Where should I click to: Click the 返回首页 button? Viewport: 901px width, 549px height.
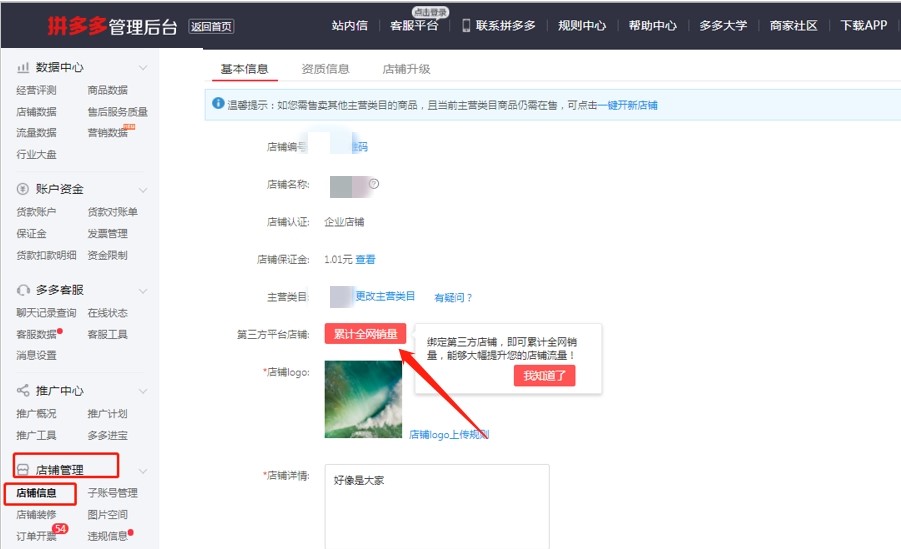coord(211,26)
